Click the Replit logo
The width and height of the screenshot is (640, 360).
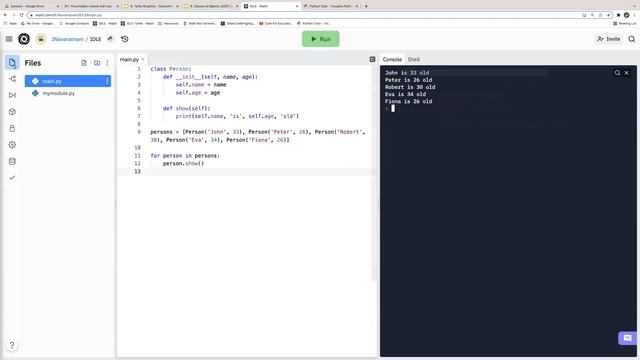(x=24, y=39)
